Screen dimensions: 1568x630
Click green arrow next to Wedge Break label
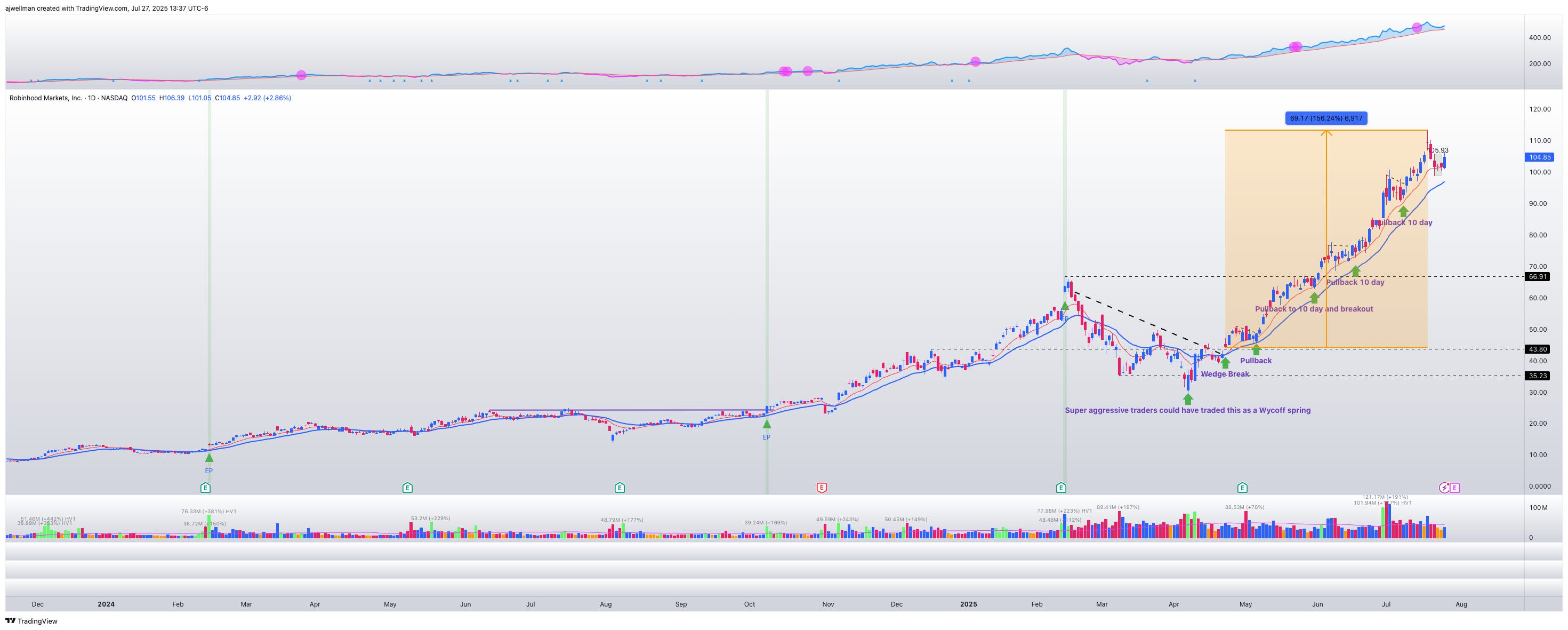point(1225,363)
